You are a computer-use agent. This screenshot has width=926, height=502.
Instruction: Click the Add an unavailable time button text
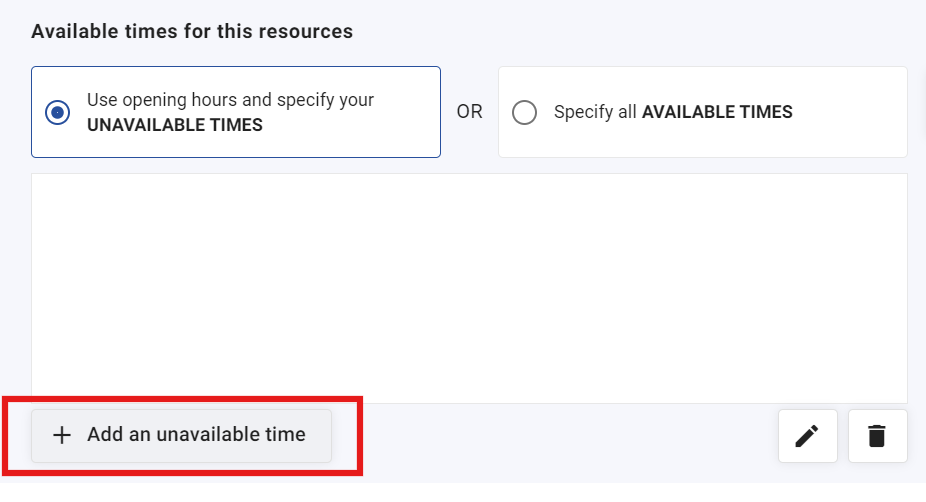click(196, 434)
